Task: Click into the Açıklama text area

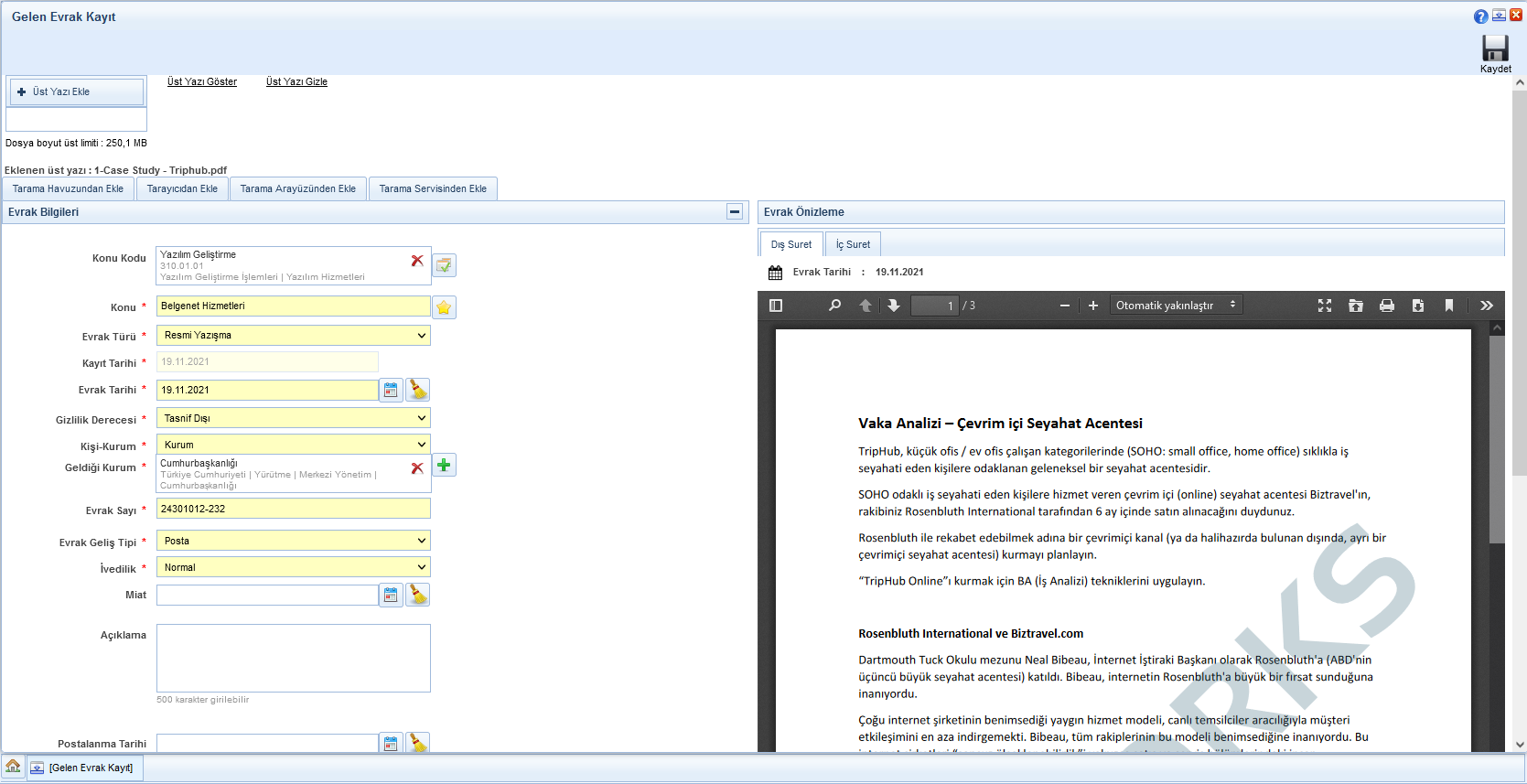Action: [x=293, y=658]
